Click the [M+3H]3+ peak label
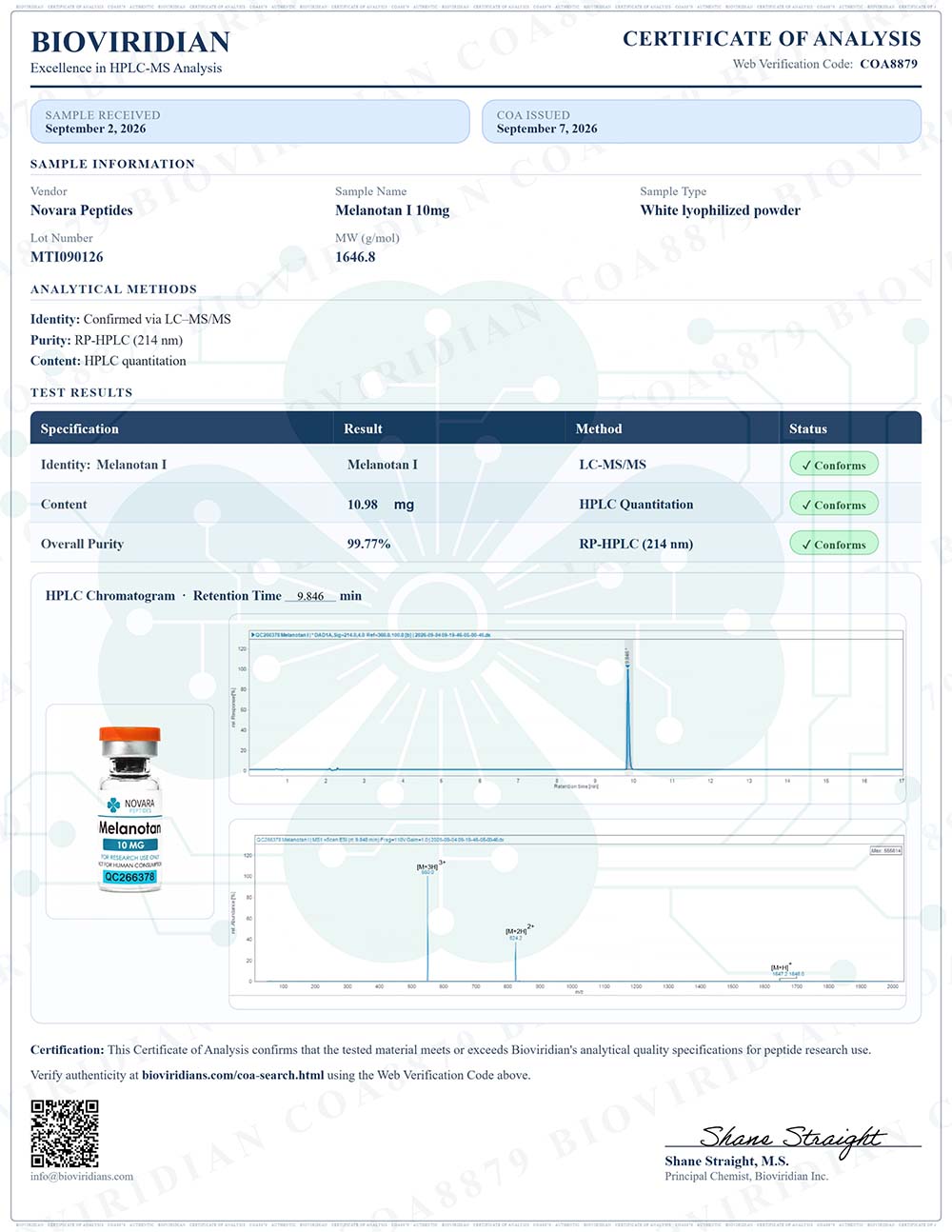952x1232 pixels. pos(430,864)
